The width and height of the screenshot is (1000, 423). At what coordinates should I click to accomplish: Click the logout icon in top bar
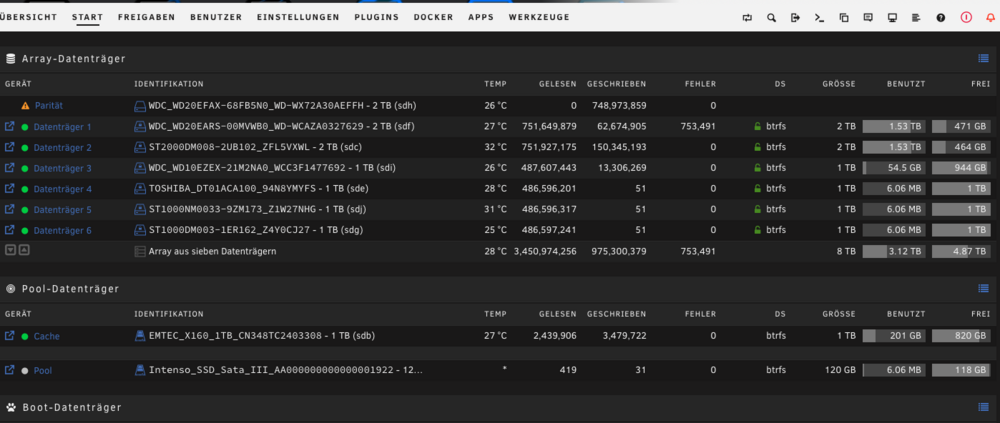pyautogui.click(x=795, y=18)
